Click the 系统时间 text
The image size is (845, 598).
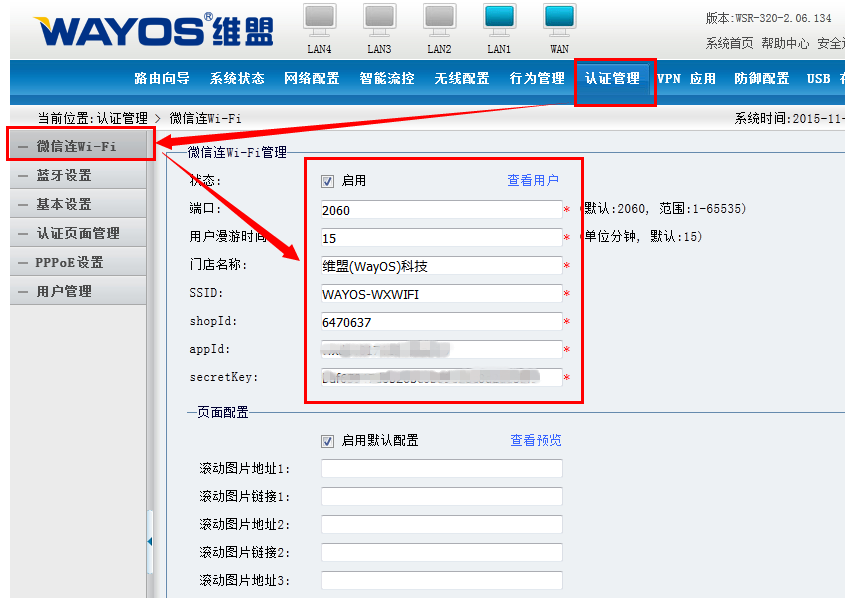click(x=789, y=118)
